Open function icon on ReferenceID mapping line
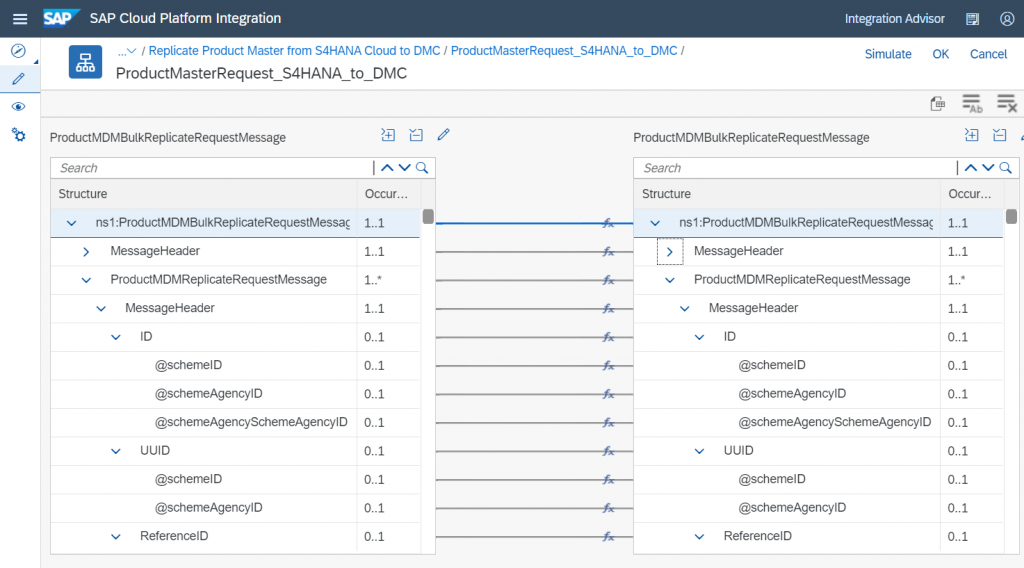Viewport: 1024px width, 568px height. click(x=609, y=537)
